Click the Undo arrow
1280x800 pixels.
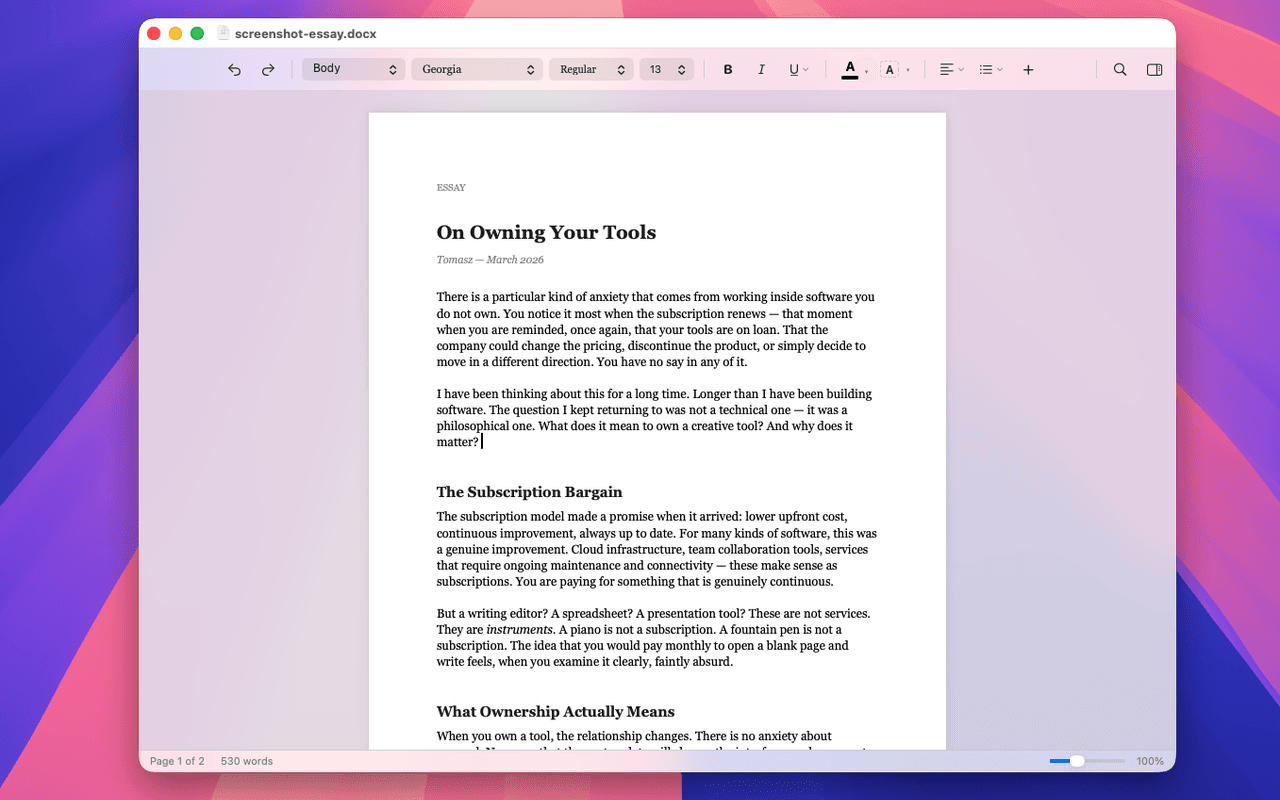tap(234, 69)
